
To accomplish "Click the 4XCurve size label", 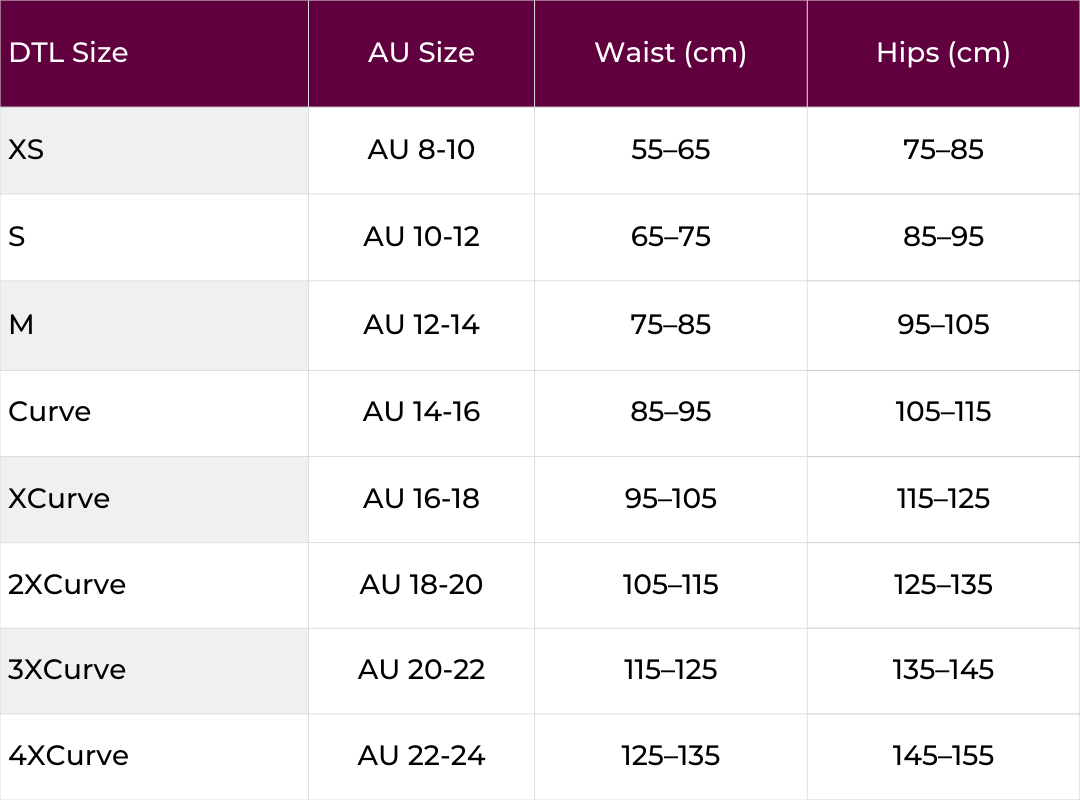I will coord(68,756).
